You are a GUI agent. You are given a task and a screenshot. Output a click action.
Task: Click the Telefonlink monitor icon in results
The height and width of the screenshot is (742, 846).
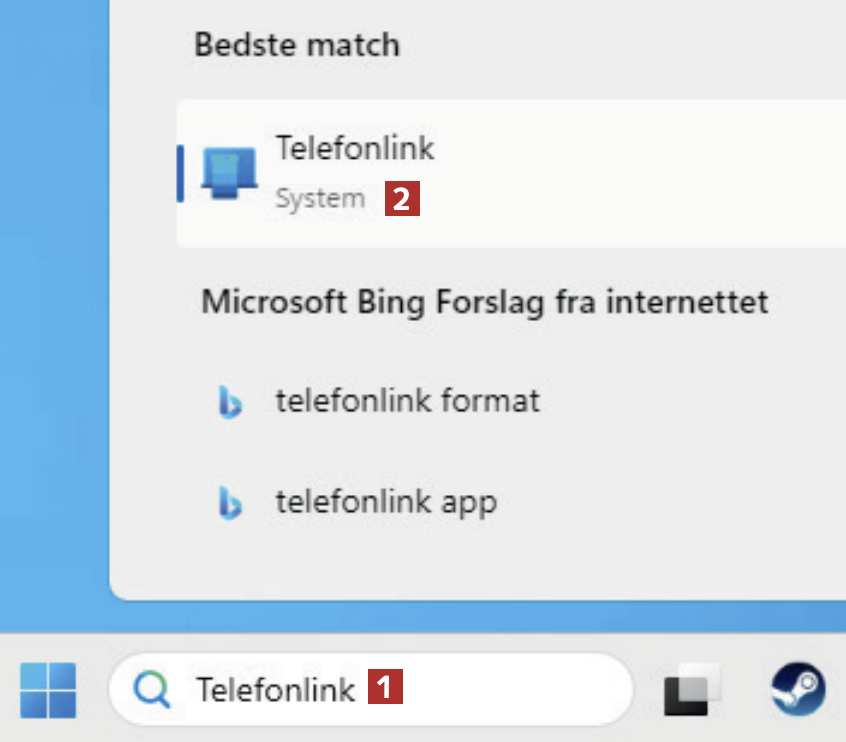coord(228,172)
